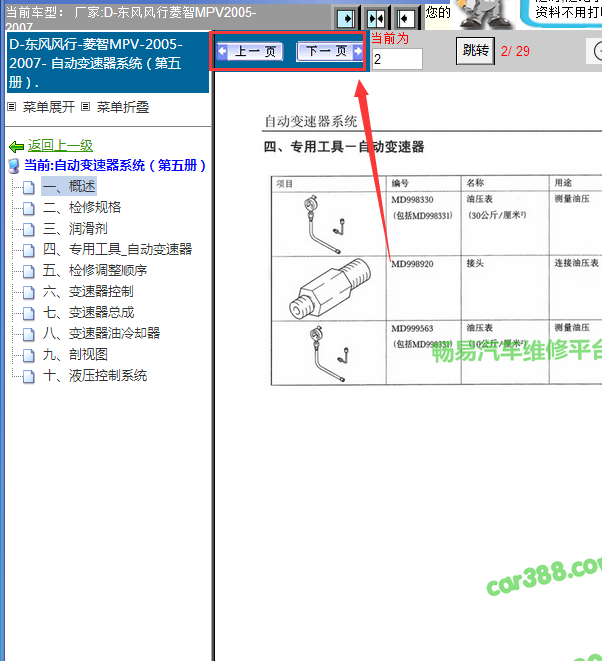Expand all menus via 菜单展开

48,107
